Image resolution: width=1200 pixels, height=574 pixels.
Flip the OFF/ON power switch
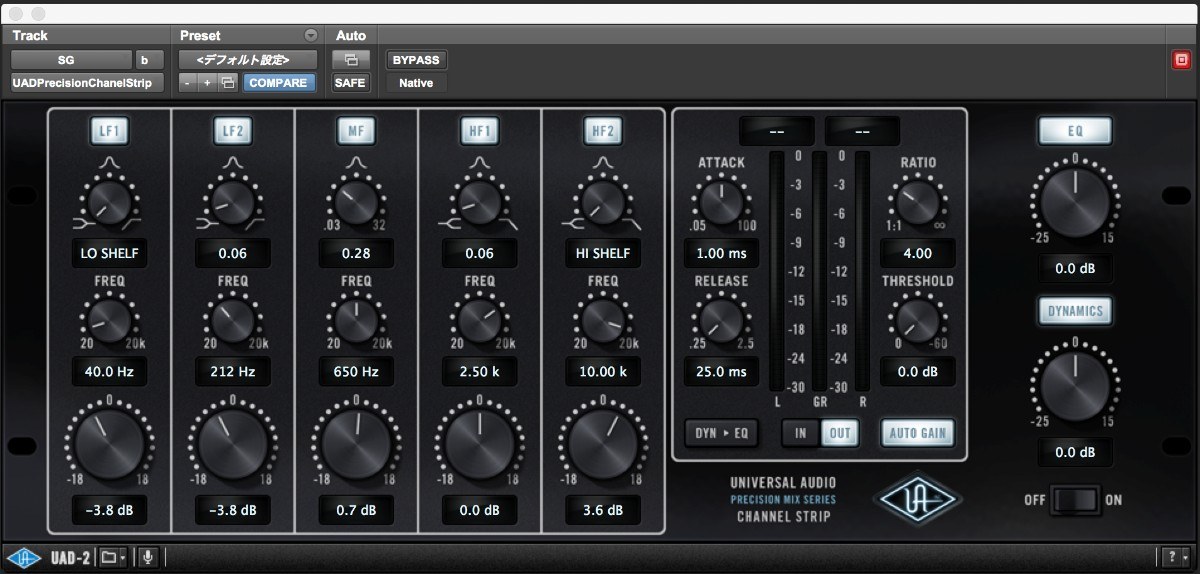pos(1075,499)
